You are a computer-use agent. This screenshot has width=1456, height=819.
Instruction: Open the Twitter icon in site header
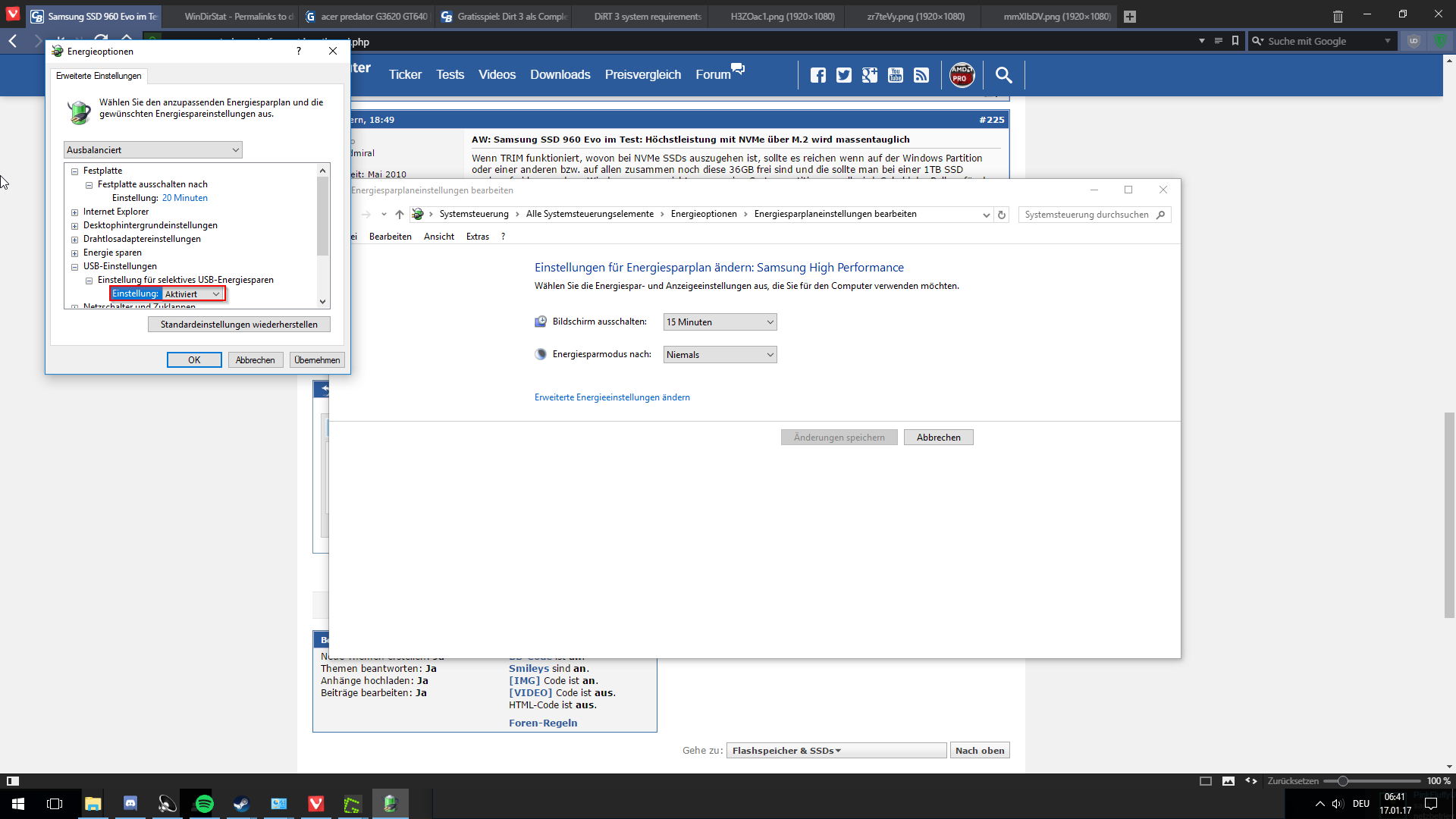(x=843, y=75)
